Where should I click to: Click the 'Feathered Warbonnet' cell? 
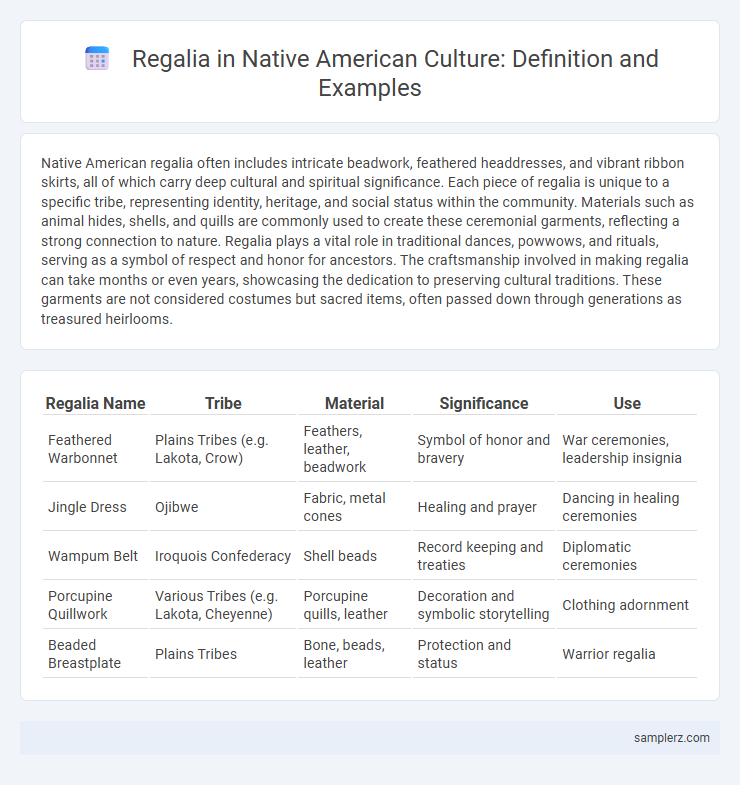click(96, 449)
